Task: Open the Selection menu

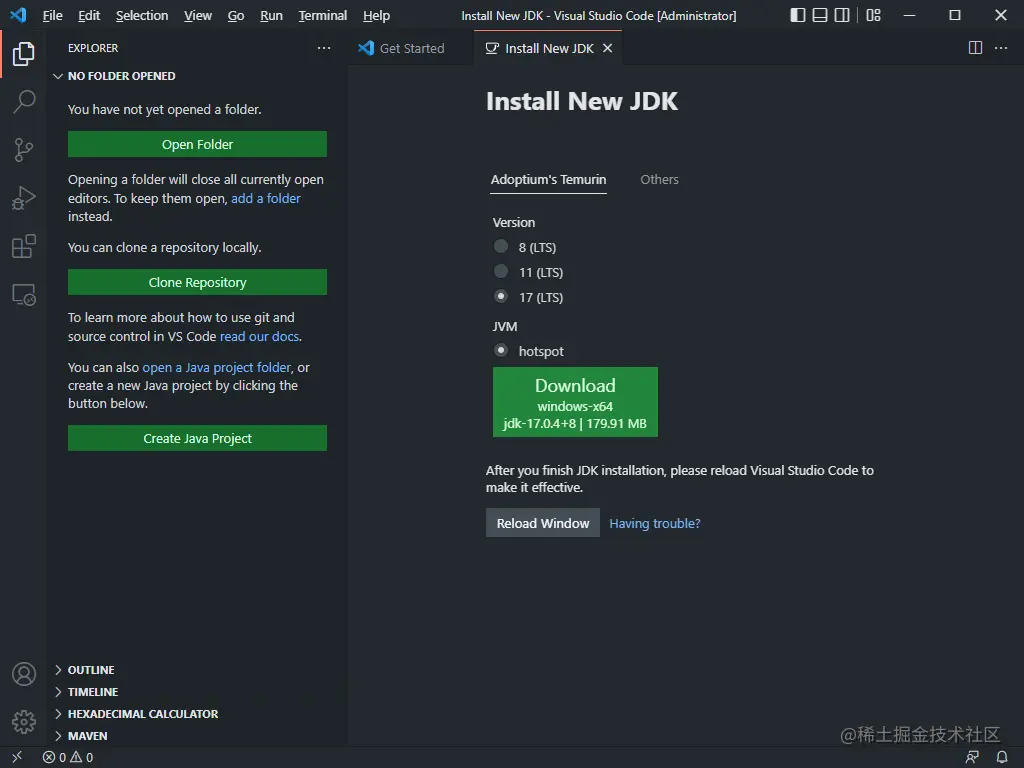Action: tap(142, 15)
